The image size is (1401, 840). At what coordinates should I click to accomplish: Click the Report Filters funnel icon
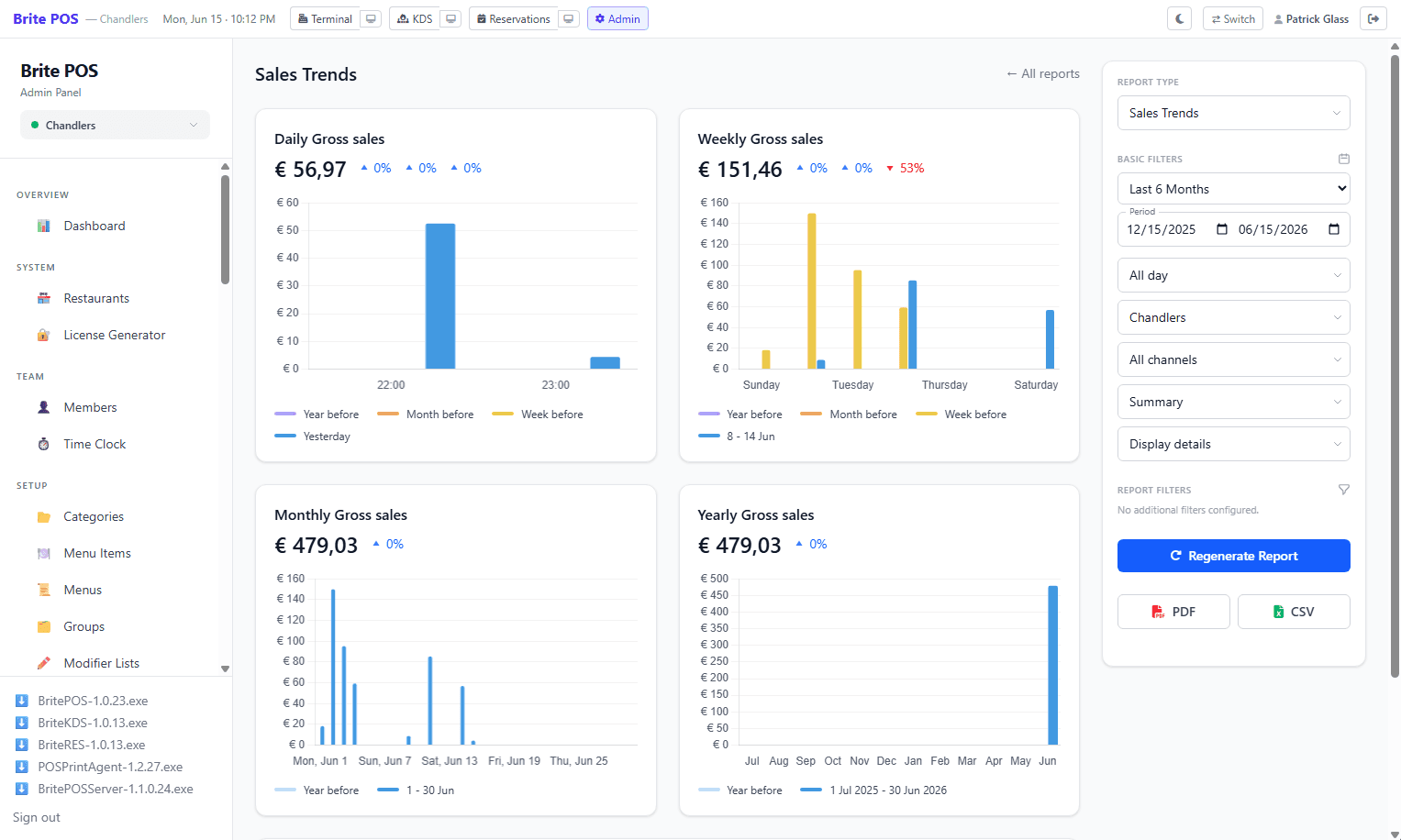click(x=1344, y=490)
